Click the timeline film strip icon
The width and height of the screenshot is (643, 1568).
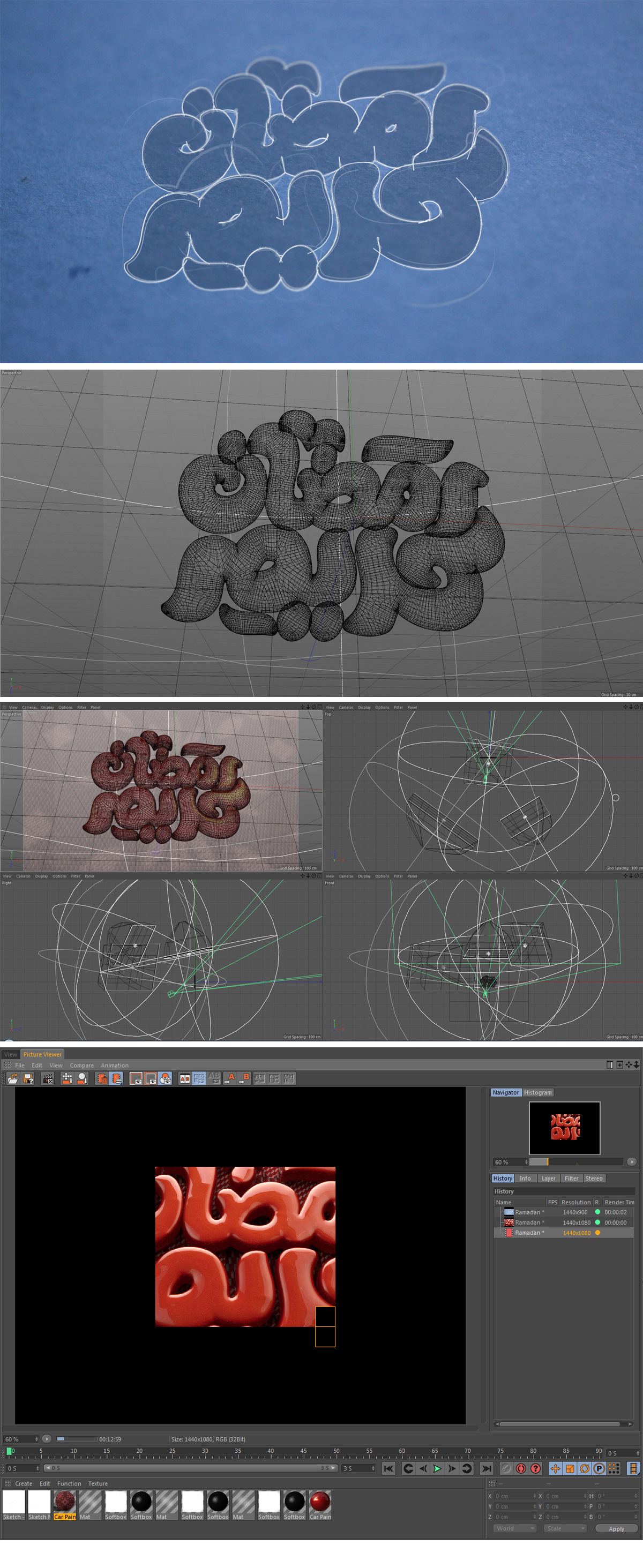[x=634, y=1469]
